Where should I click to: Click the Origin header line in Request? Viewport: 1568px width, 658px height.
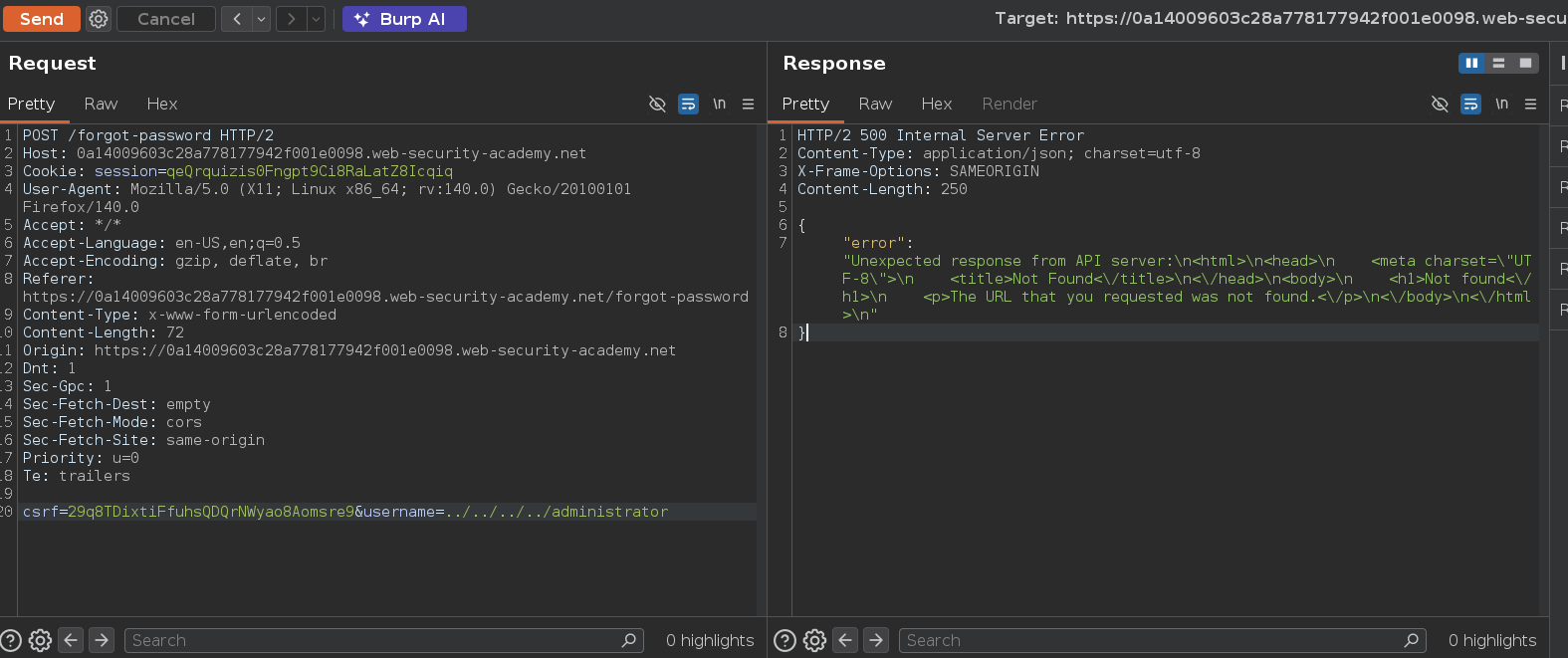point(349,350)
